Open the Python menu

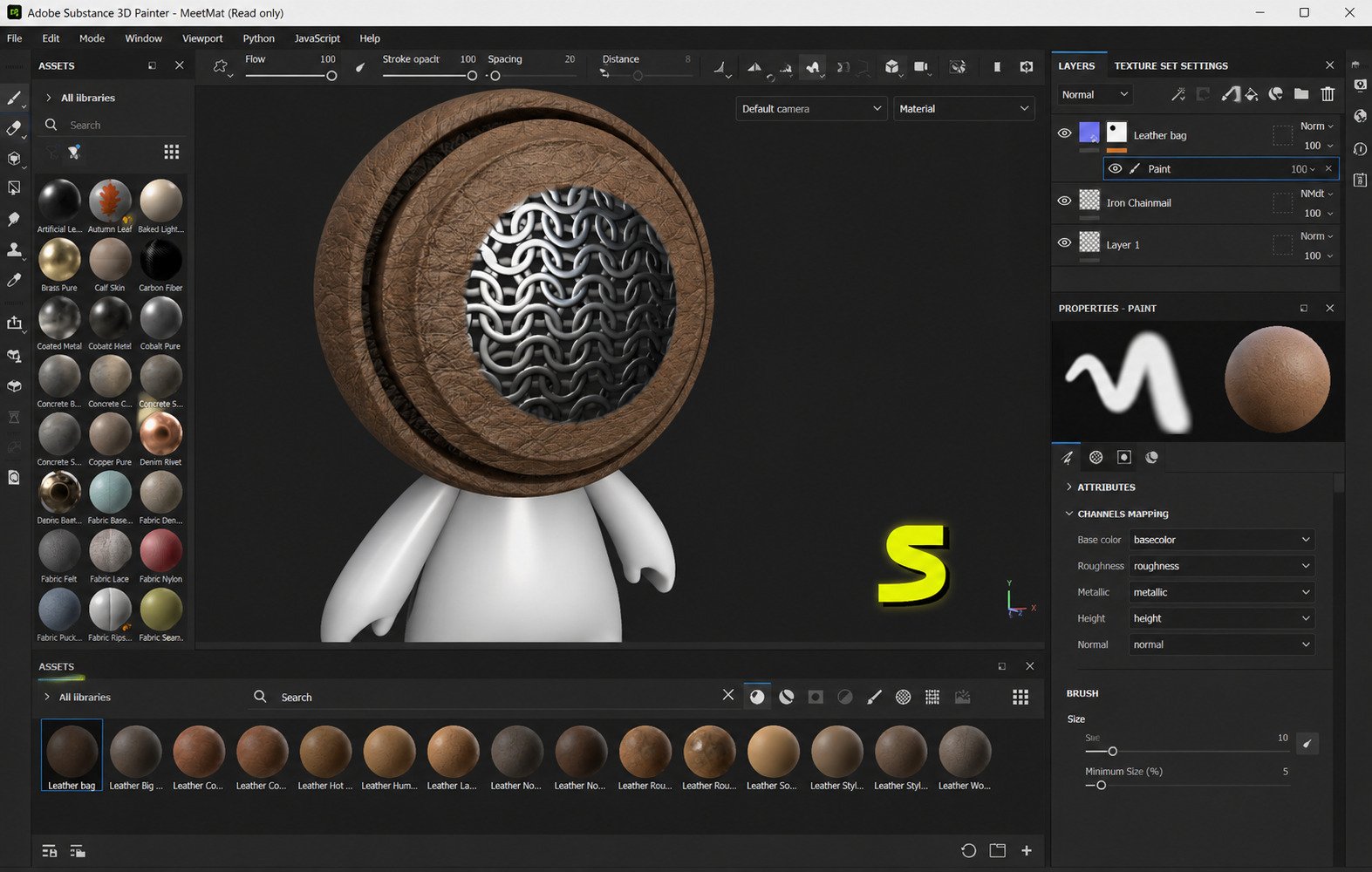pyautogui.click(x=258, y=38)
